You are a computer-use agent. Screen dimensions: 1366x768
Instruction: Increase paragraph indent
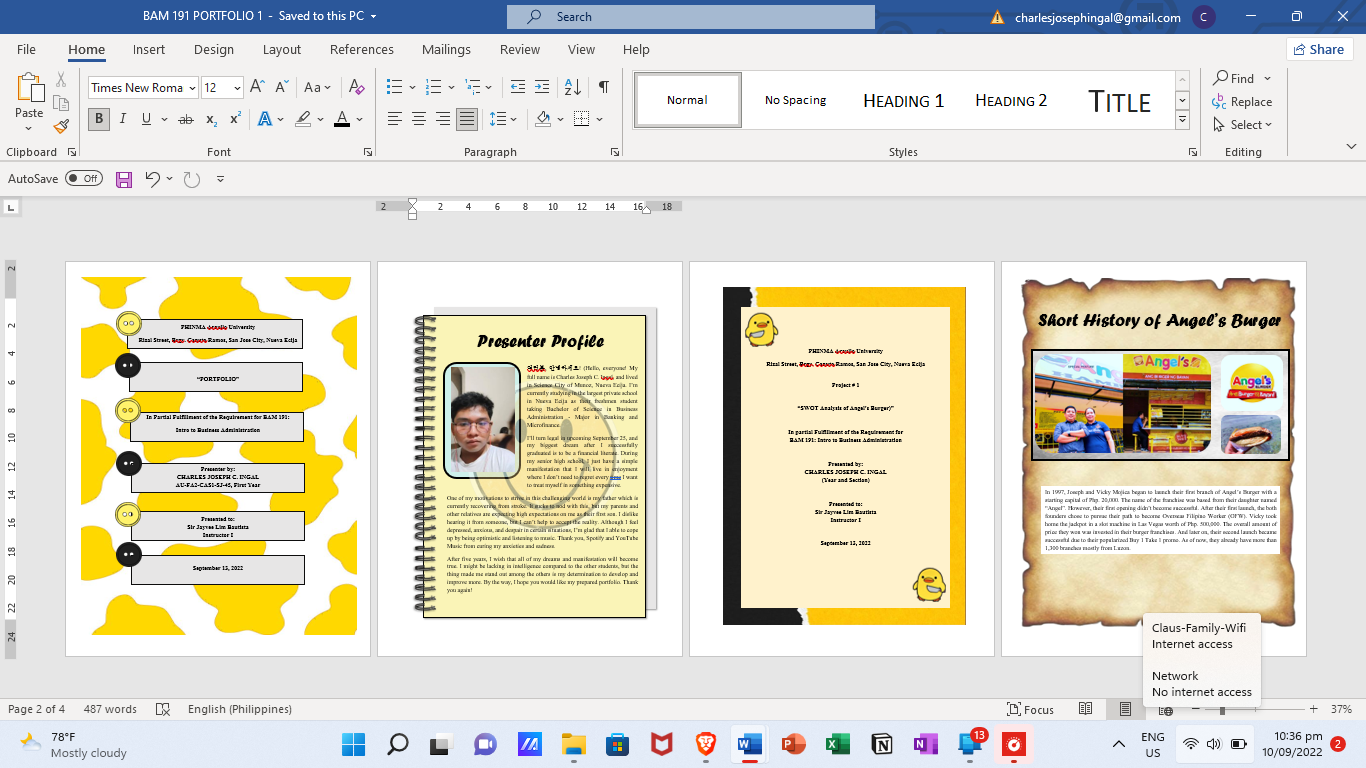[x=543, y=87]
